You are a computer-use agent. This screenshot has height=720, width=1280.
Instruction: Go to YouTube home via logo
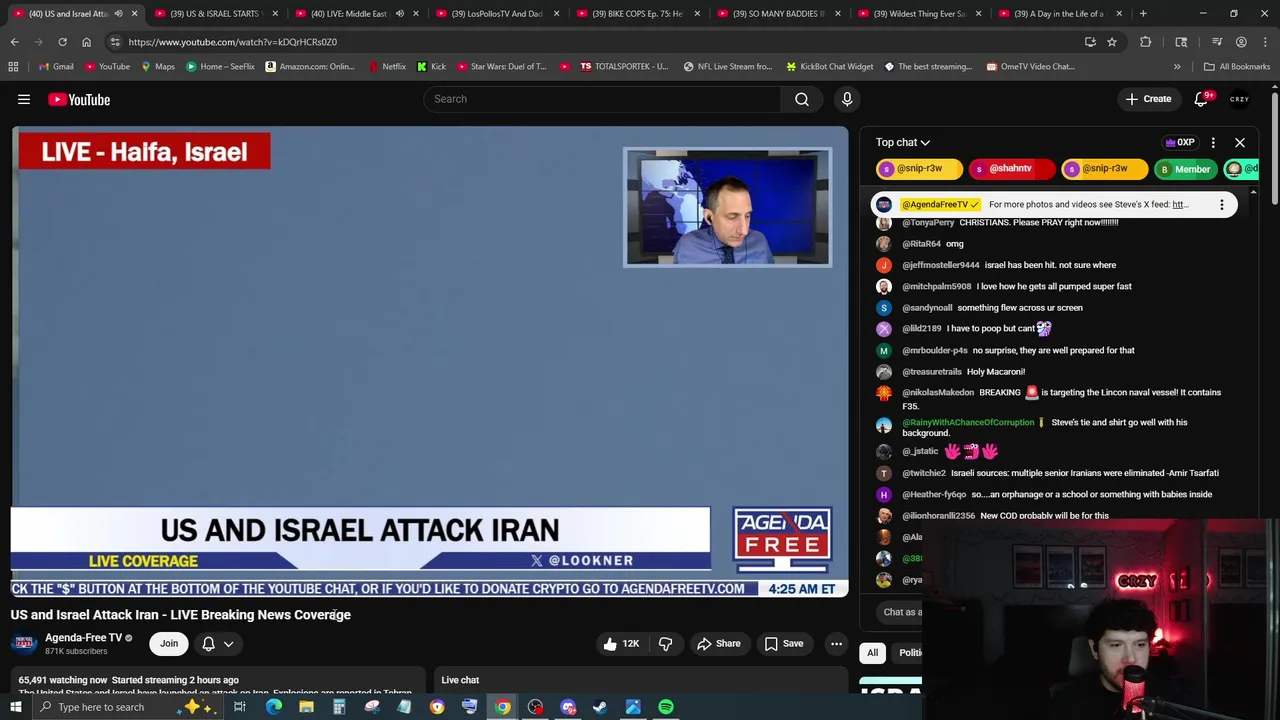(x=79, y=99)
